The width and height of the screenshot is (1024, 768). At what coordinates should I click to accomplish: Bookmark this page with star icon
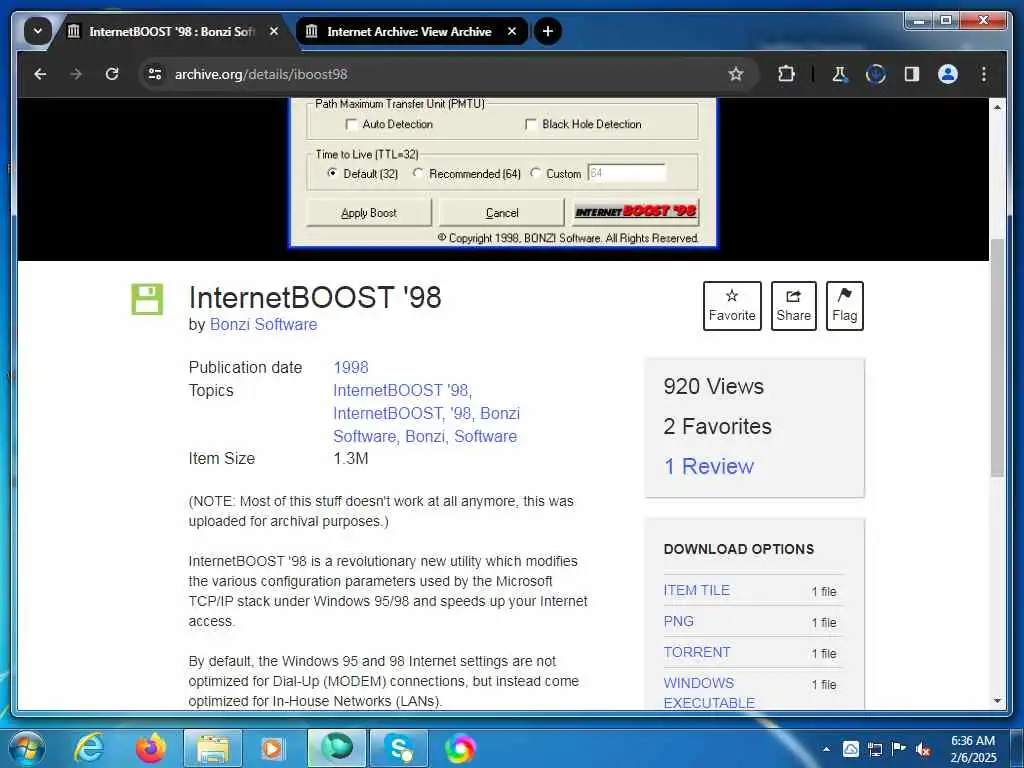pos(736,74)
